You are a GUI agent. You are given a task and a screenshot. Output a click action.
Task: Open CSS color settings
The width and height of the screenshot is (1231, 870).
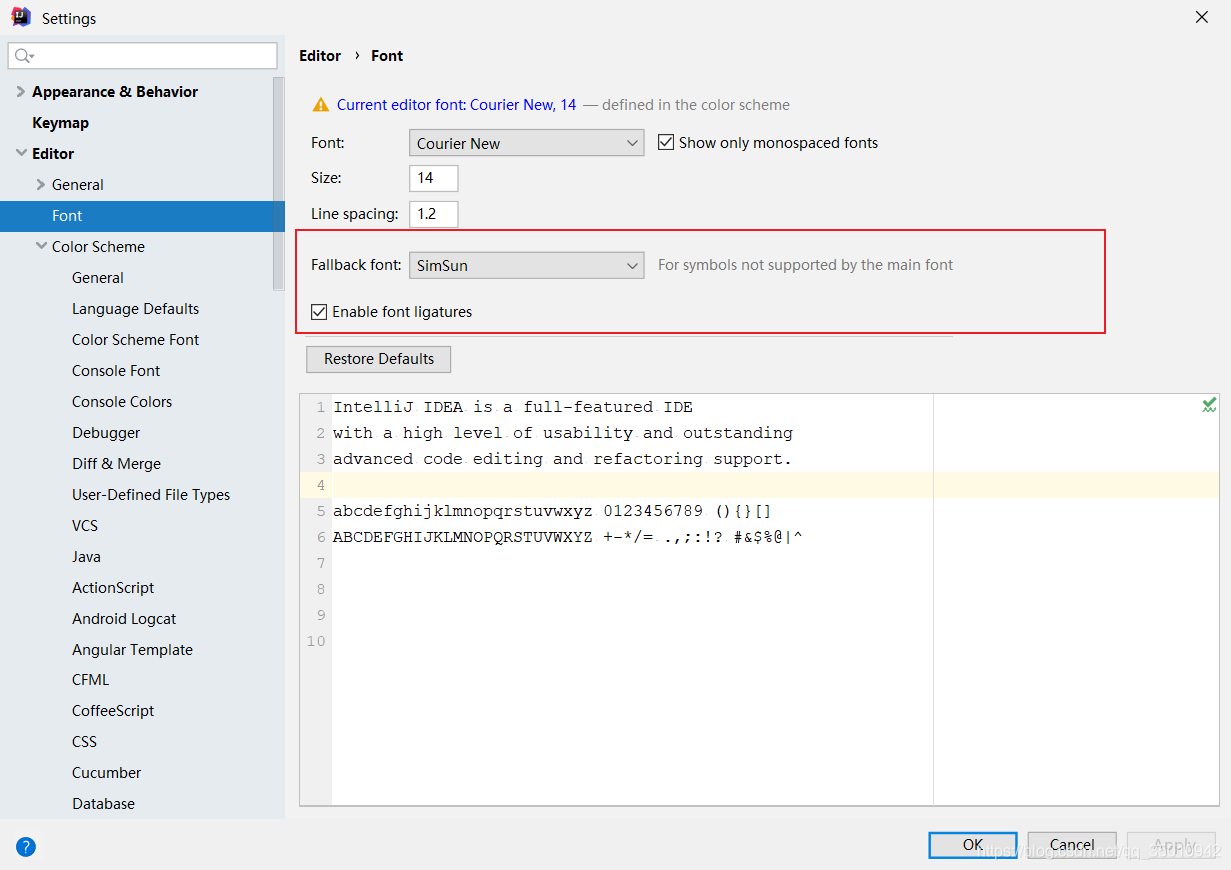[x=84, y=742]
